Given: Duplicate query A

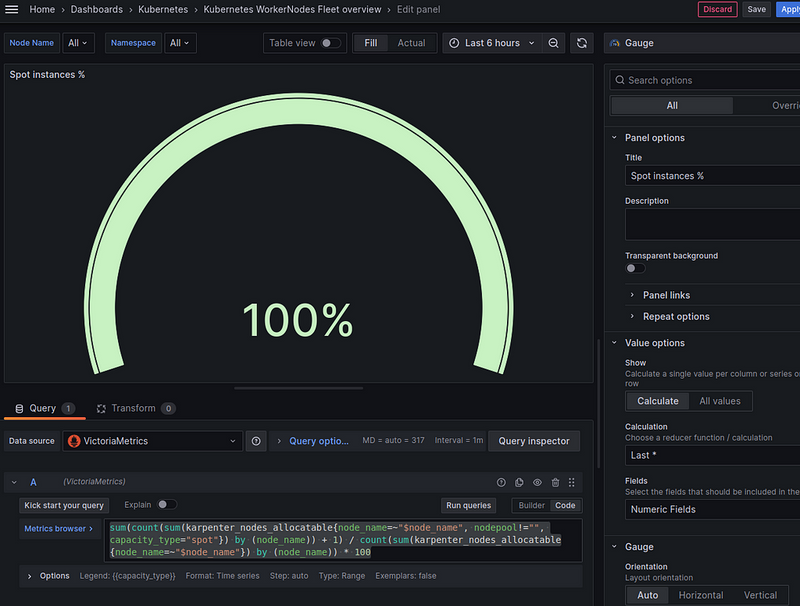Looking at the screenshot, I should (519, 482).
